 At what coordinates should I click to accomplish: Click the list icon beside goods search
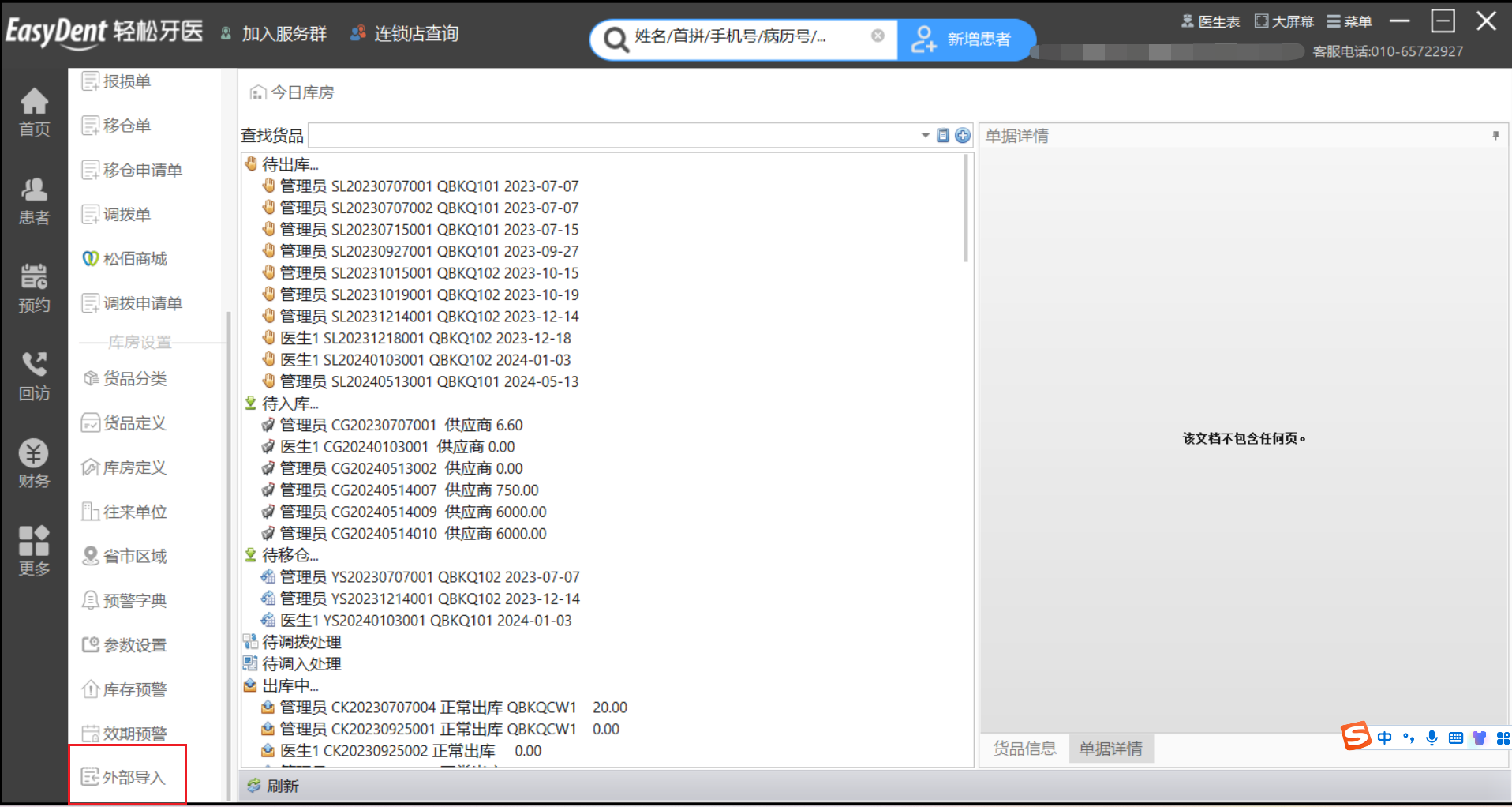943,136
